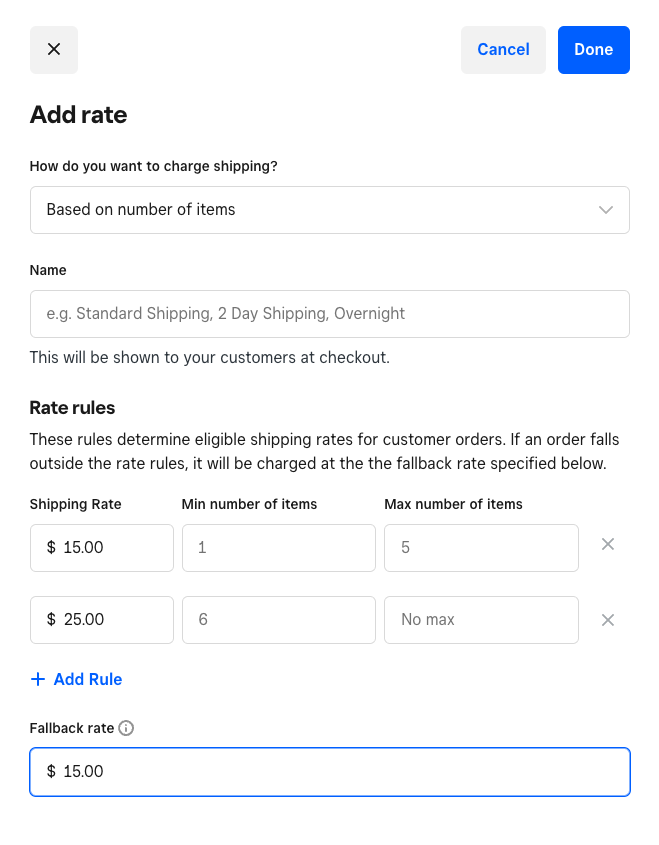Click the 'No max' items field
Screen dimensions: 659x845
coord(481,620)
